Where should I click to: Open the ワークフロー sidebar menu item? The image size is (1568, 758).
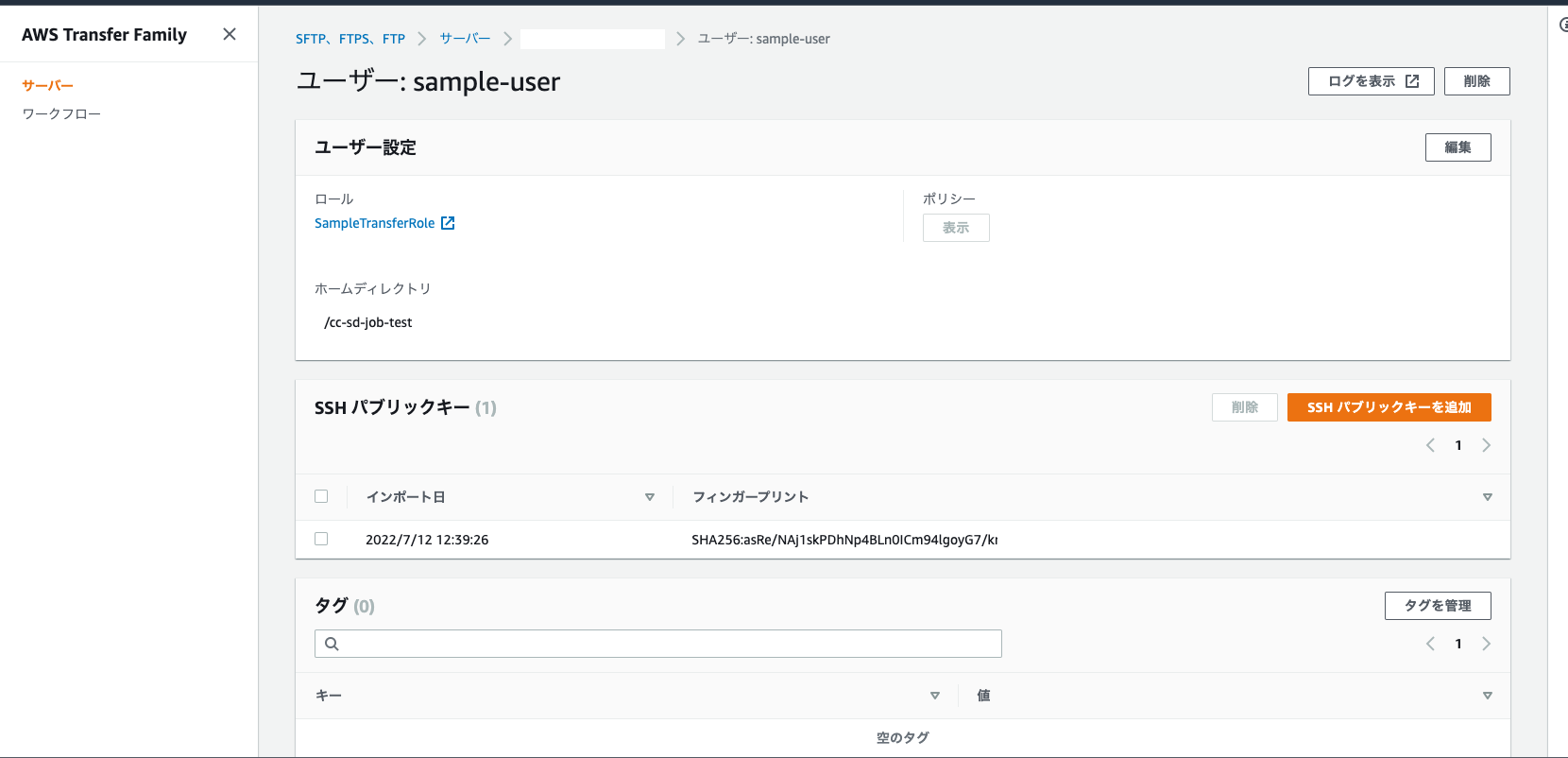point(61,113)
